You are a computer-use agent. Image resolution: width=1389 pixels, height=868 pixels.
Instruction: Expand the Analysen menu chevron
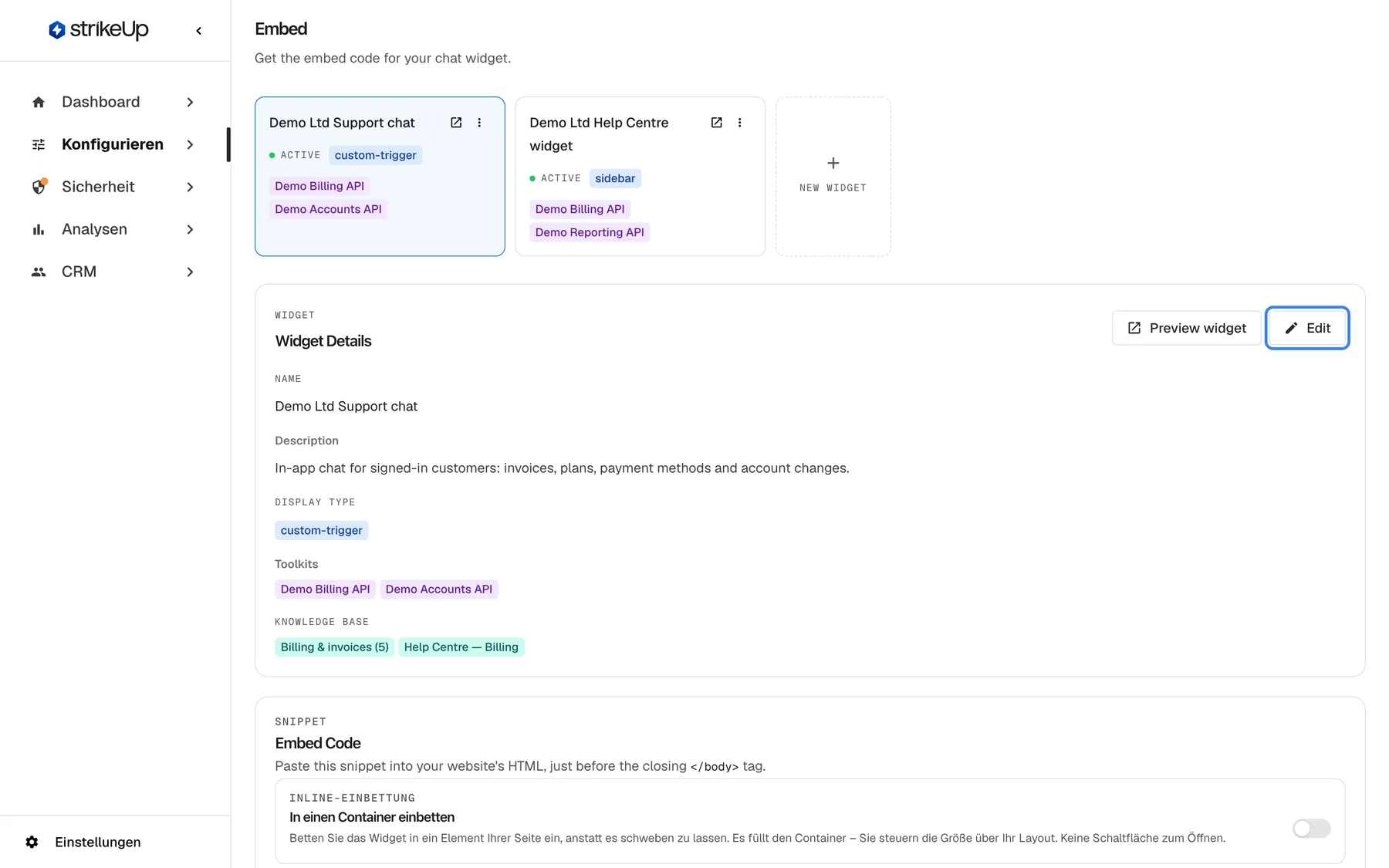(x=190, y=229)
